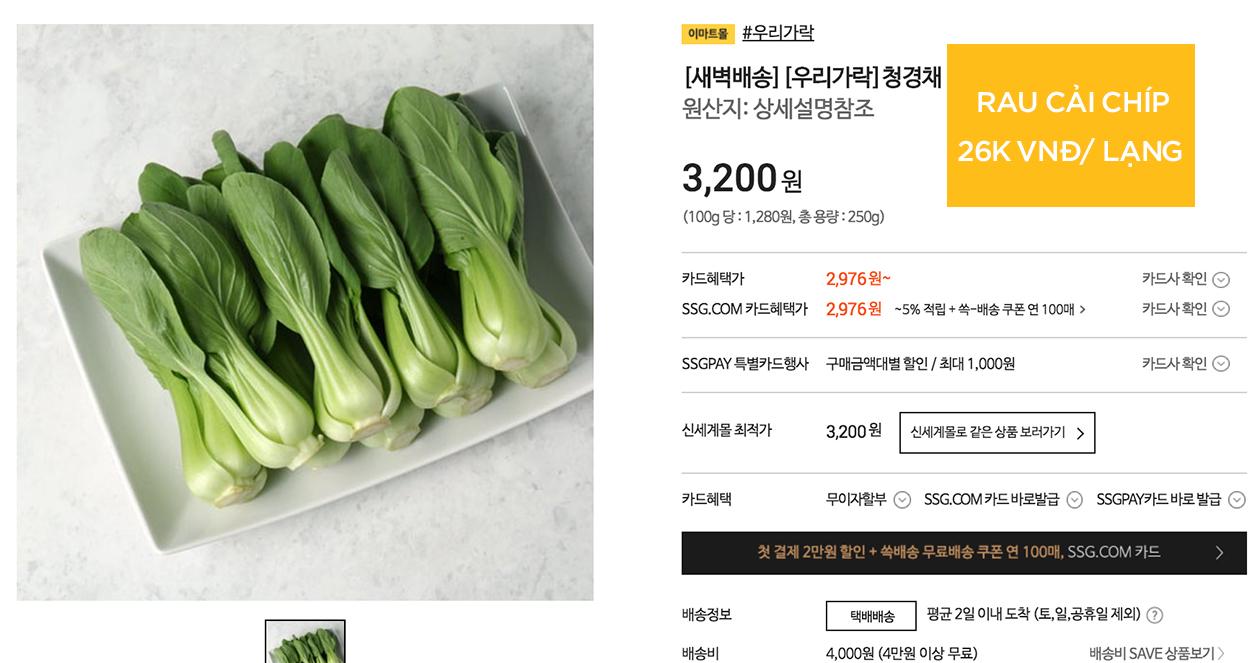Open the 배송비 SAVE 상품보기 link
This screenshot has width=1258, height=663.
point(1156,653)
